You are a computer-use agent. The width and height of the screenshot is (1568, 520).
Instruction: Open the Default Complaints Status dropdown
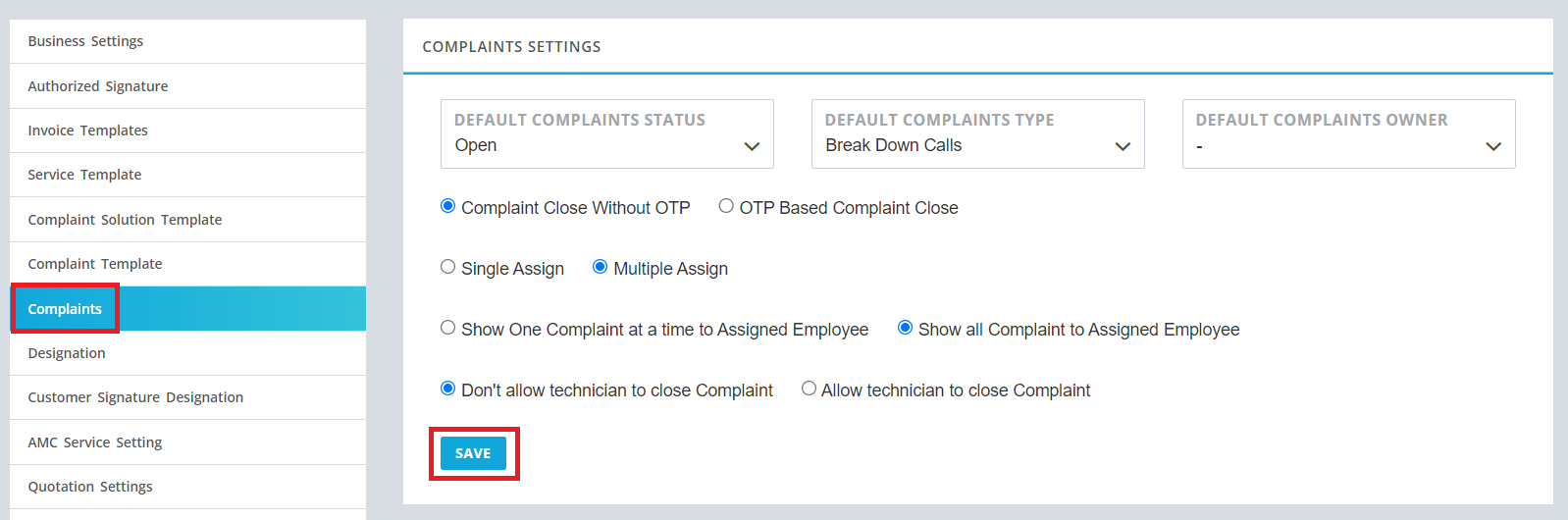point(607,133)
